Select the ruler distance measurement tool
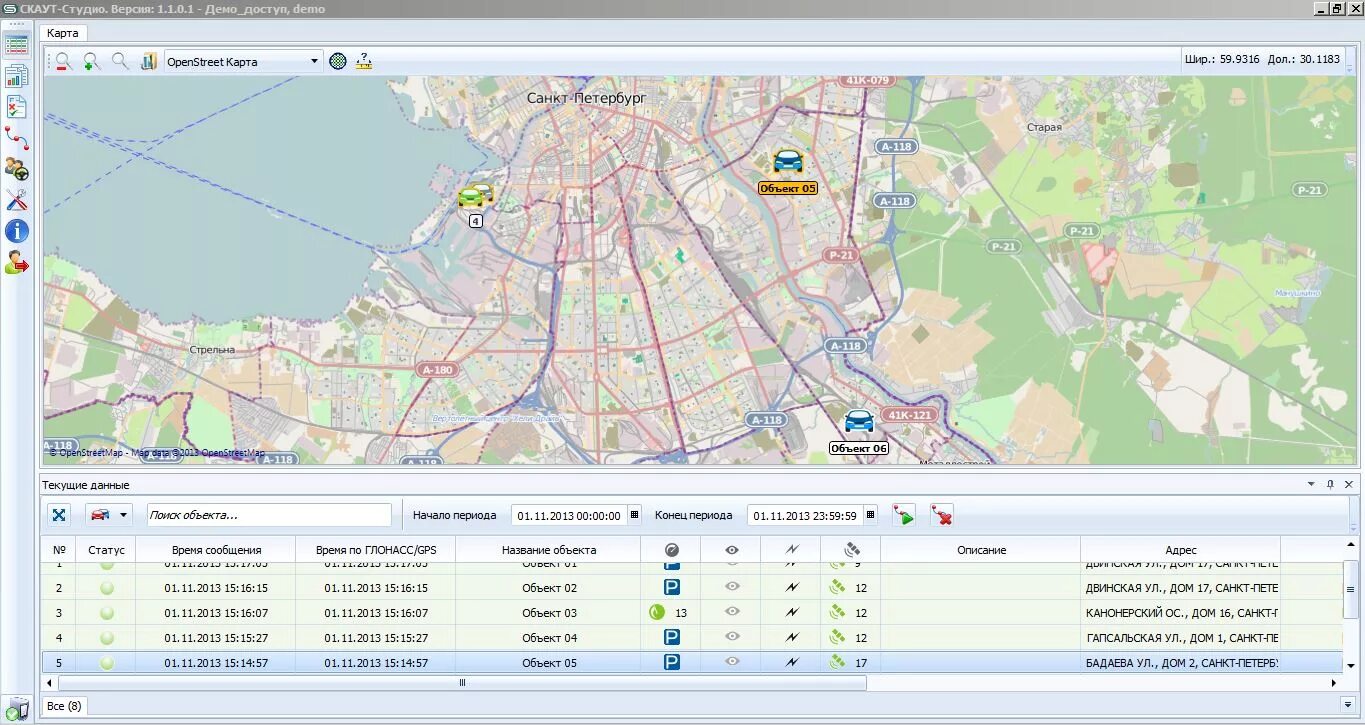This screenshot has height=725, width=1365. click(x=364, y=61)
